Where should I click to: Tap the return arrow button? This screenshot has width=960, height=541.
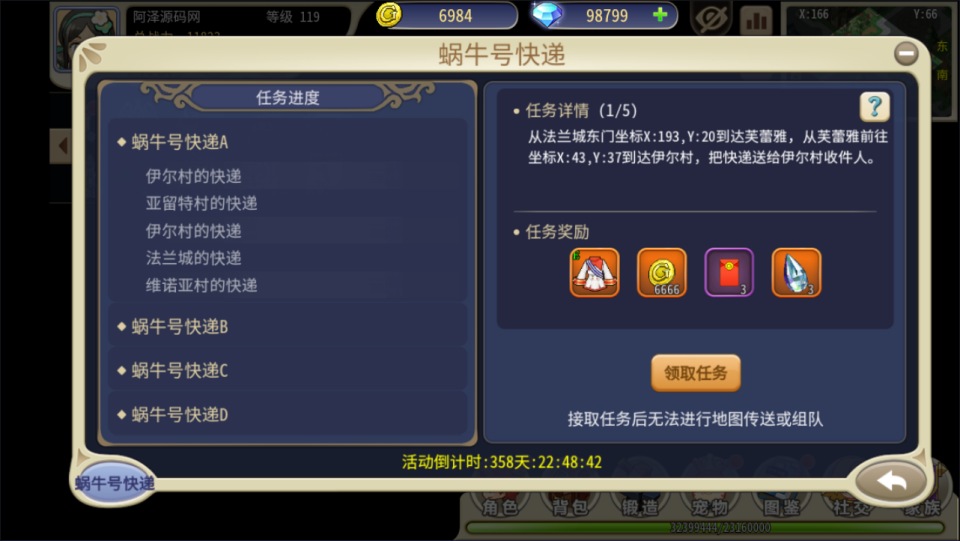(x=891, y=482)
